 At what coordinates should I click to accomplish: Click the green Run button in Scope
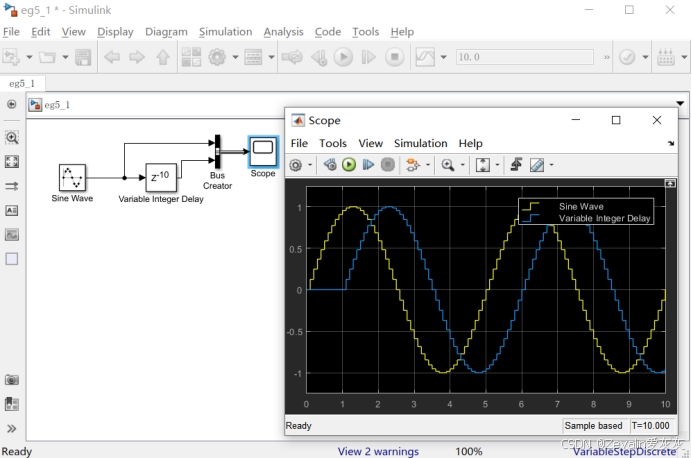pyautogui.click(x=349, y=165)
